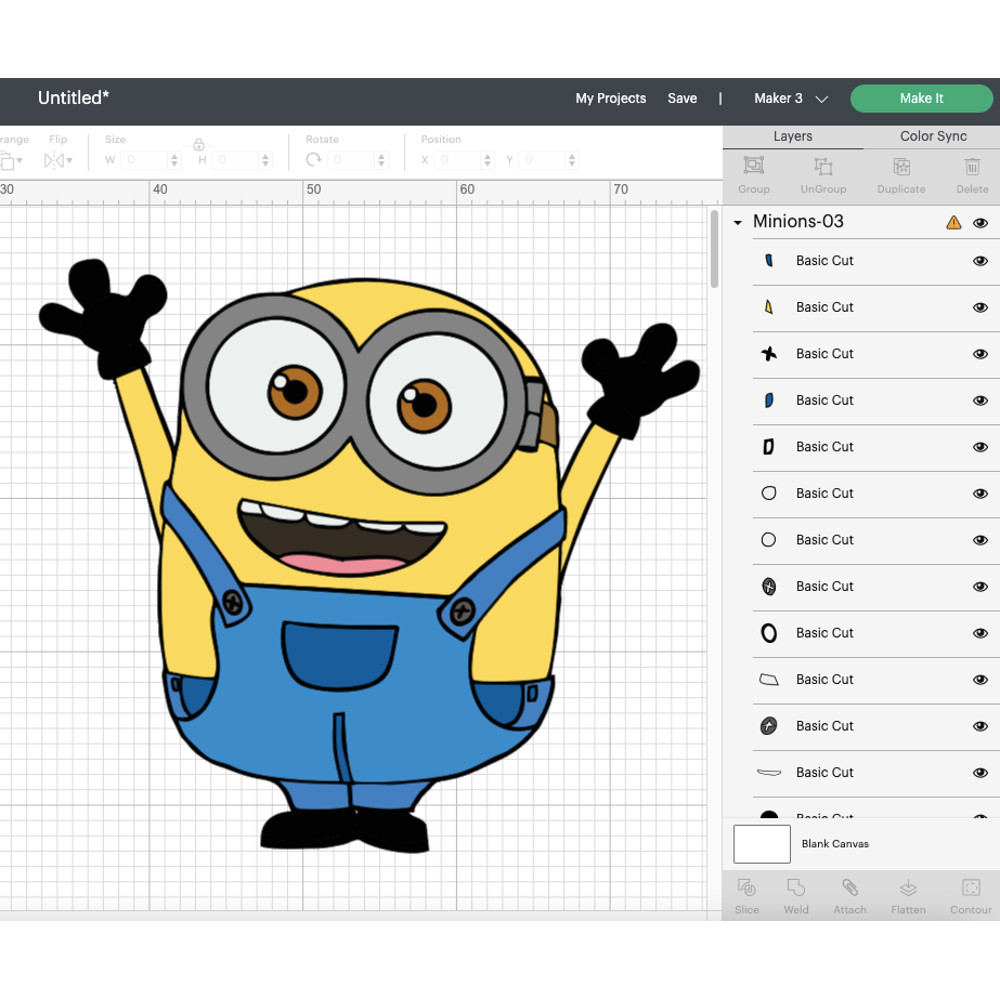Click the Delete icon in Layers panel
Screen dimensions: 1000x1000
tap(971, 175)
